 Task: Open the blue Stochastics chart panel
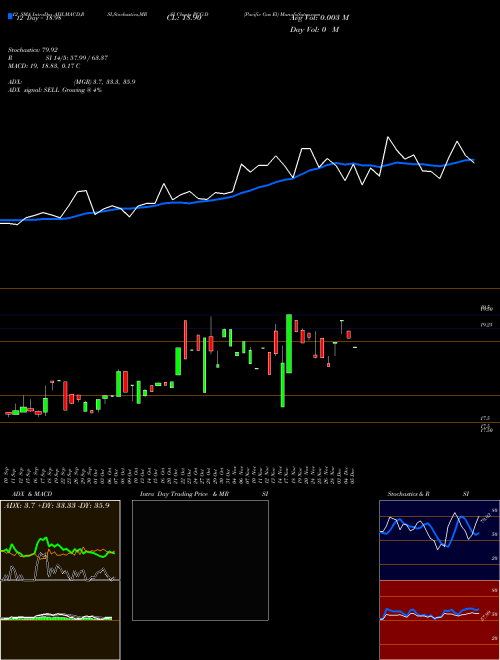pyautogui.click(x=439, y=540)
